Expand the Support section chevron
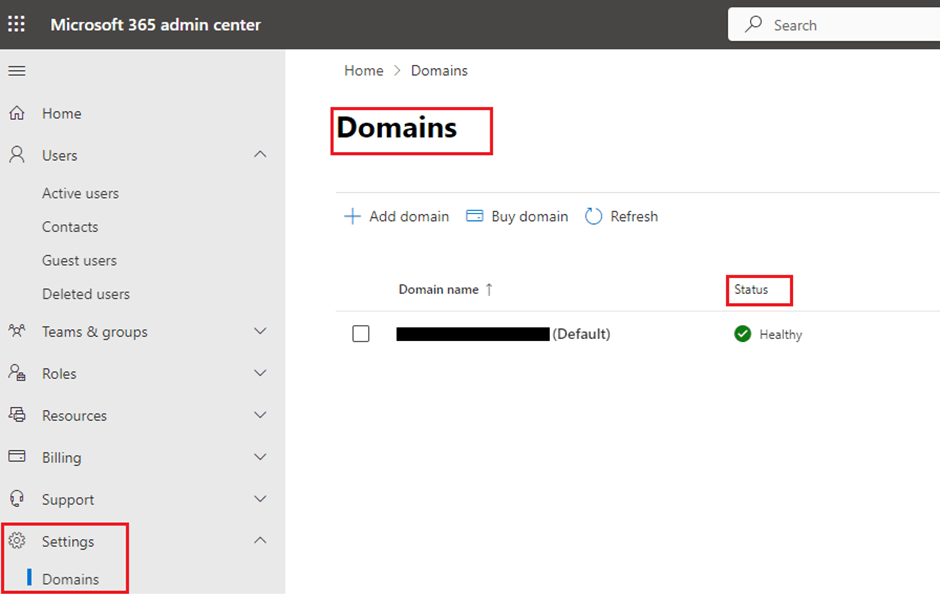The image size is (940, 597). tap(260, 499)
